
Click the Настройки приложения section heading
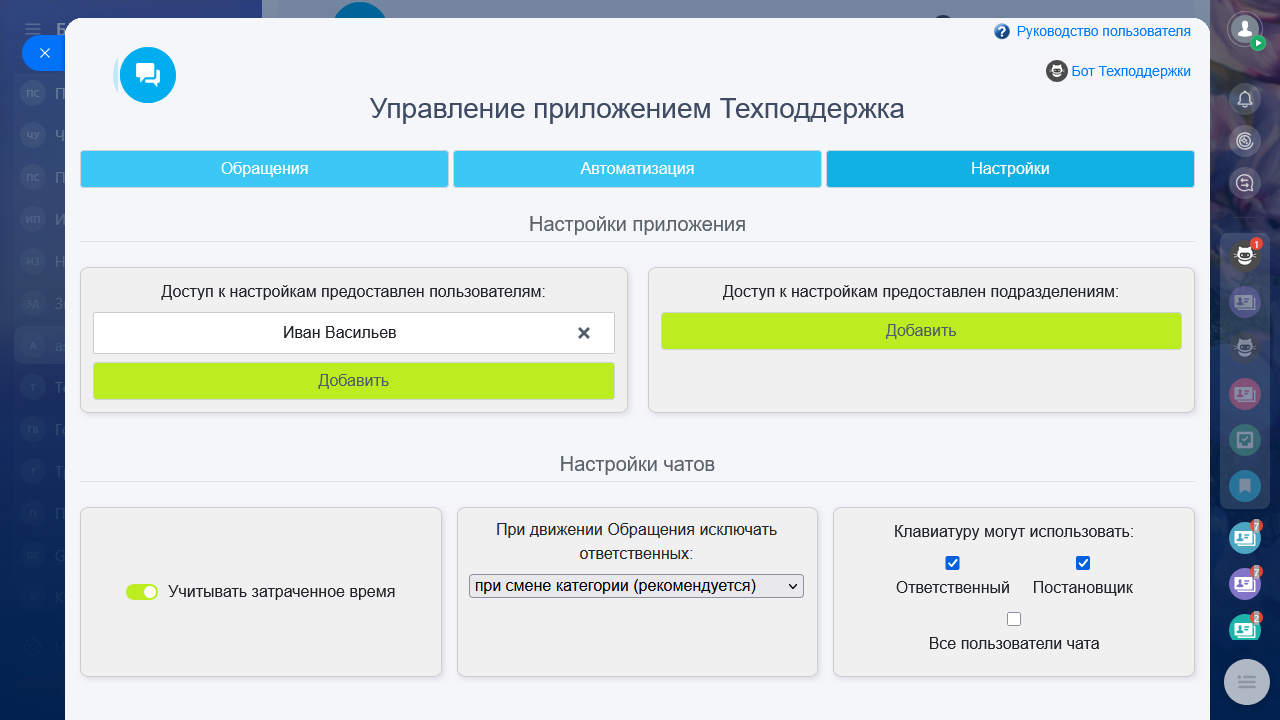[x=637, y=224]
